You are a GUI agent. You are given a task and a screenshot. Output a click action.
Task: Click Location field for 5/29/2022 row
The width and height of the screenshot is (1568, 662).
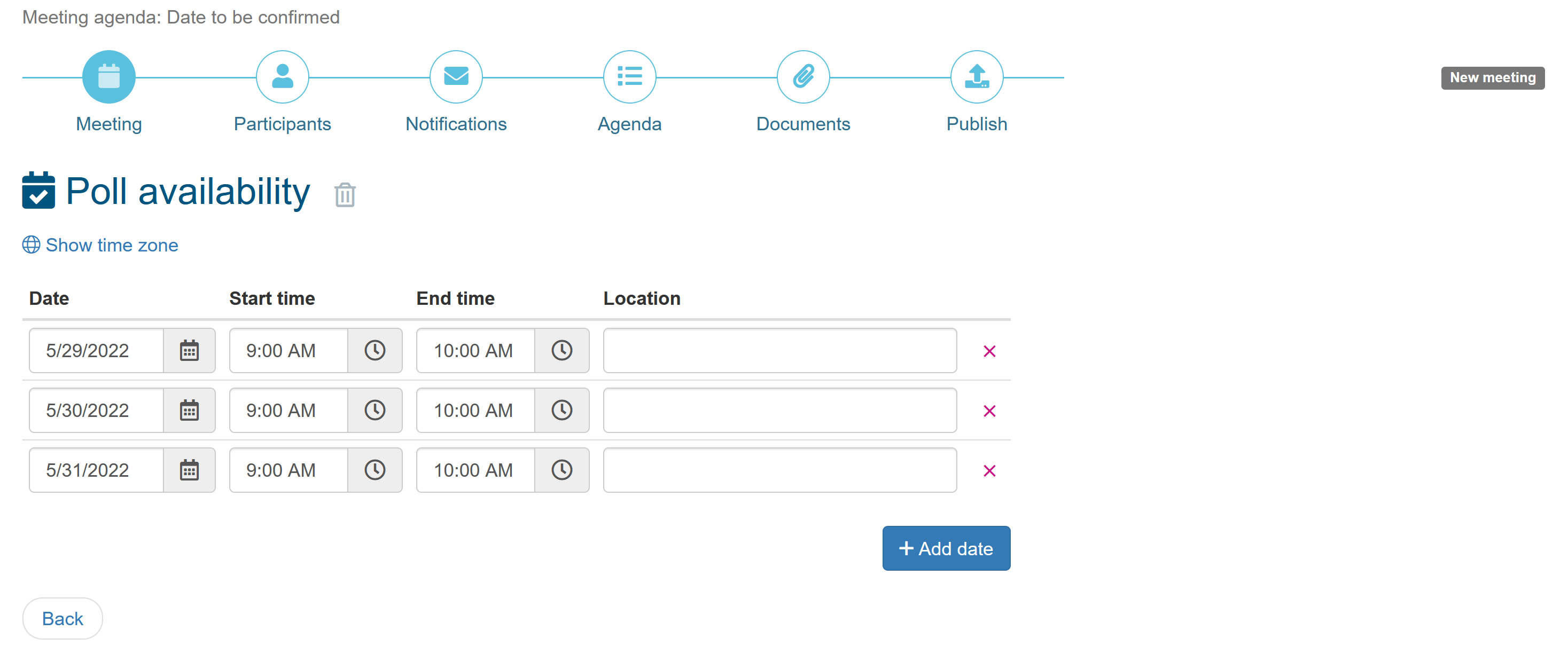coord(779,350)
